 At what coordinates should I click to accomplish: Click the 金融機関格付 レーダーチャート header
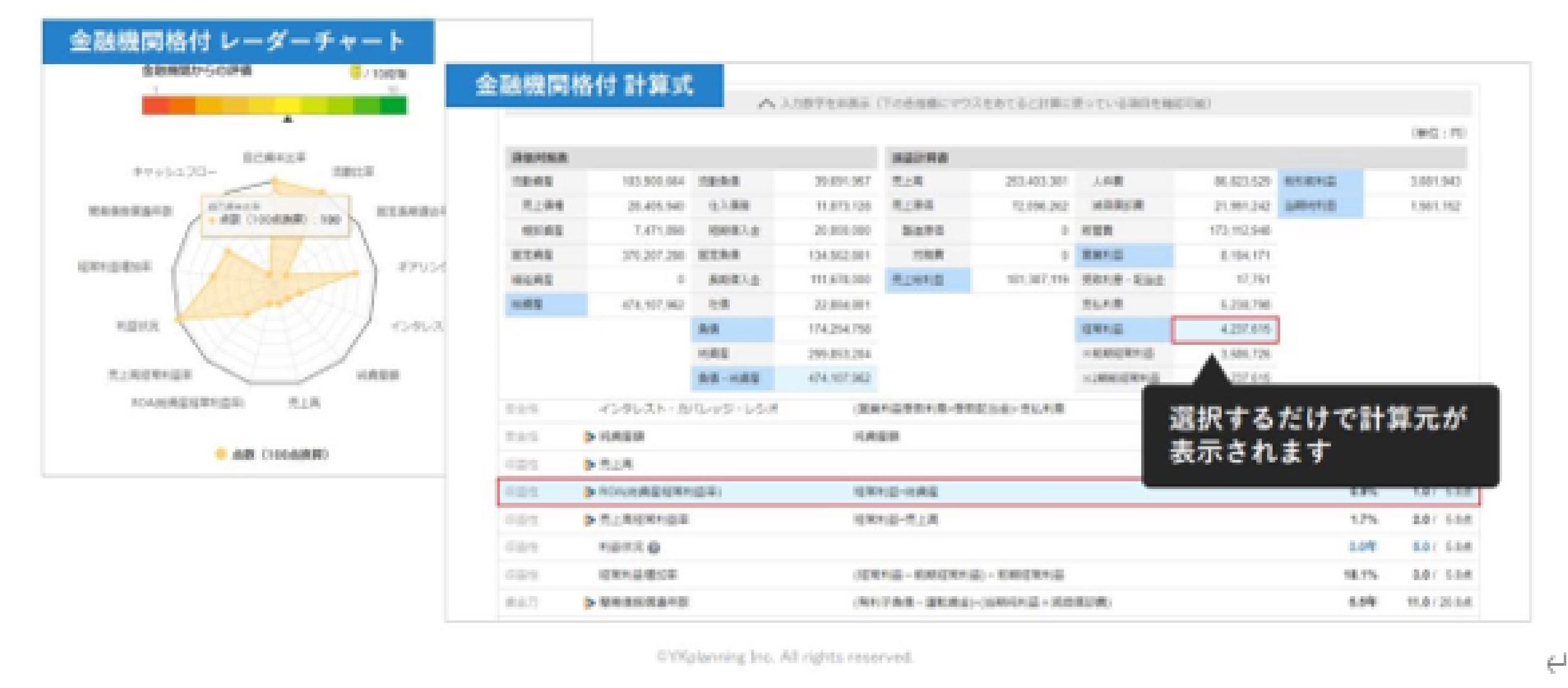pos(238,42)
